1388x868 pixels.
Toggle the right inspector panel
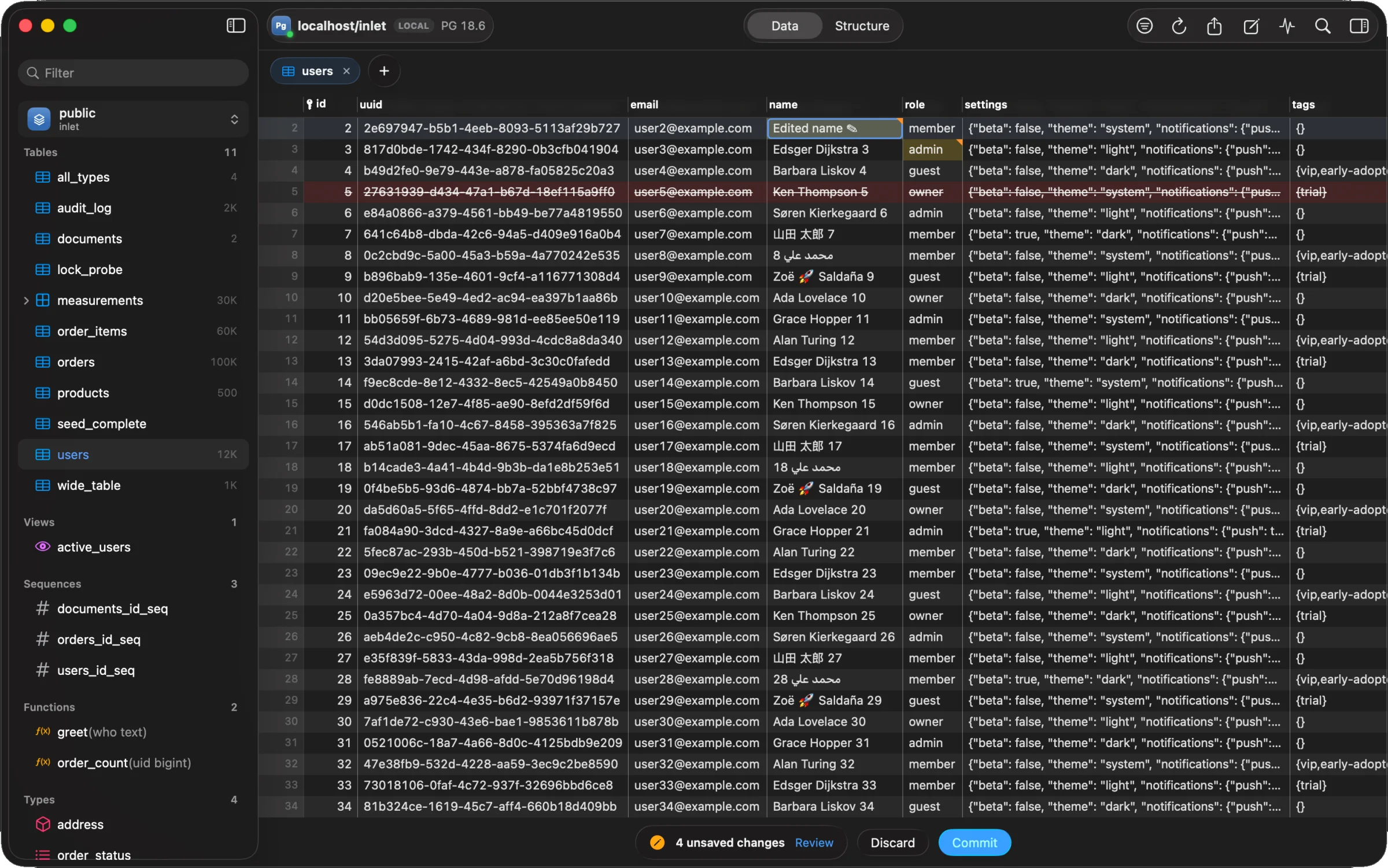click(x=1359, y=26)
